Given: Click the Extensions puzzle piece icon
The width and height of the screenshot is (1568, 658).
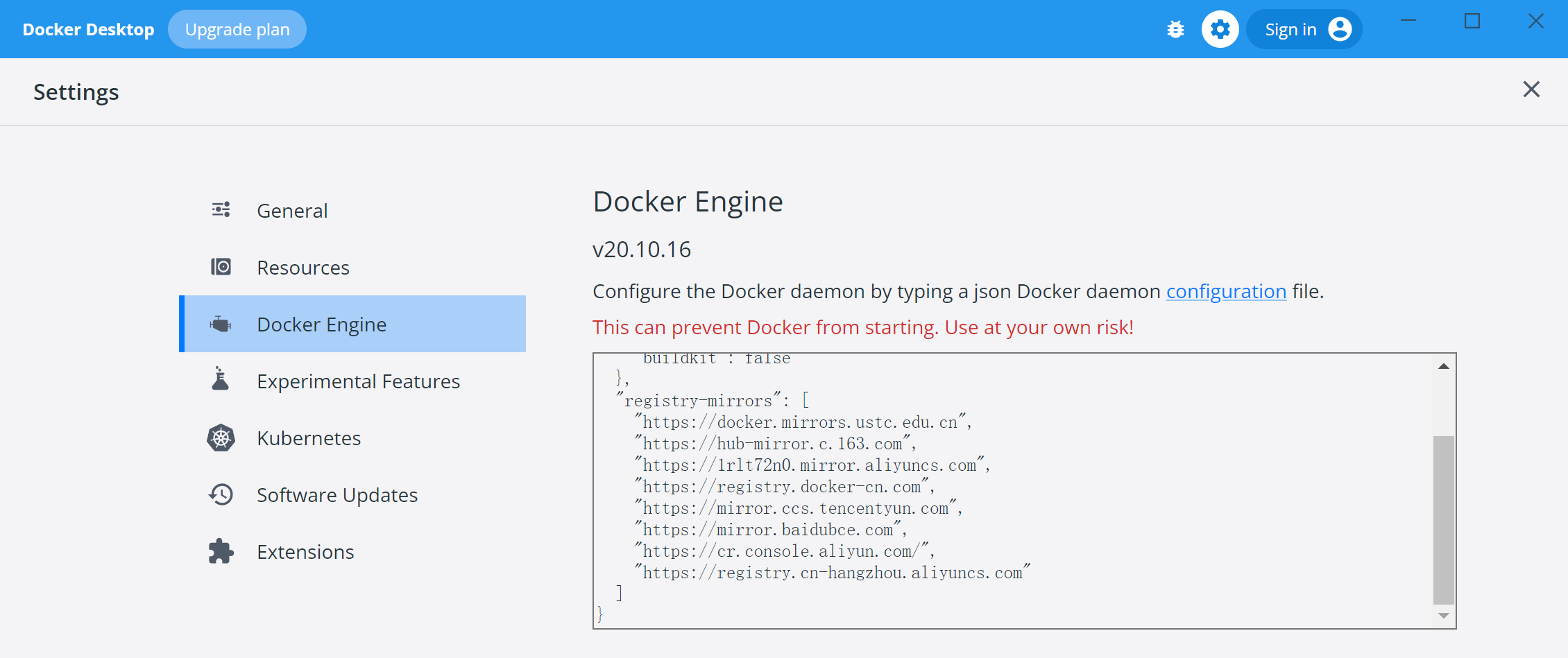Looking at the screenshot, I should tap(221, 551).
